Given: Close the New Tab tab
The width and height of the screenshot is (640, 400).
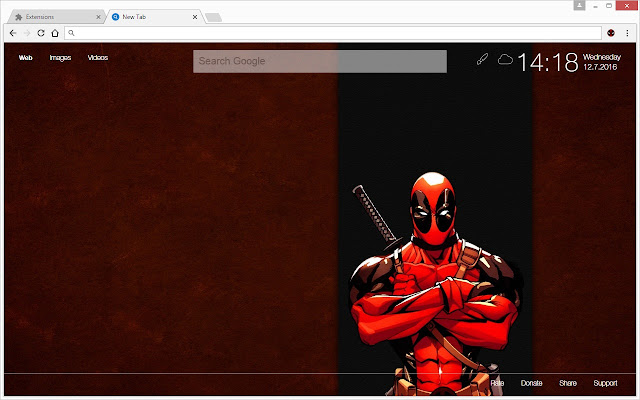Looking at the screenshot, I should [x=195, y=17].
